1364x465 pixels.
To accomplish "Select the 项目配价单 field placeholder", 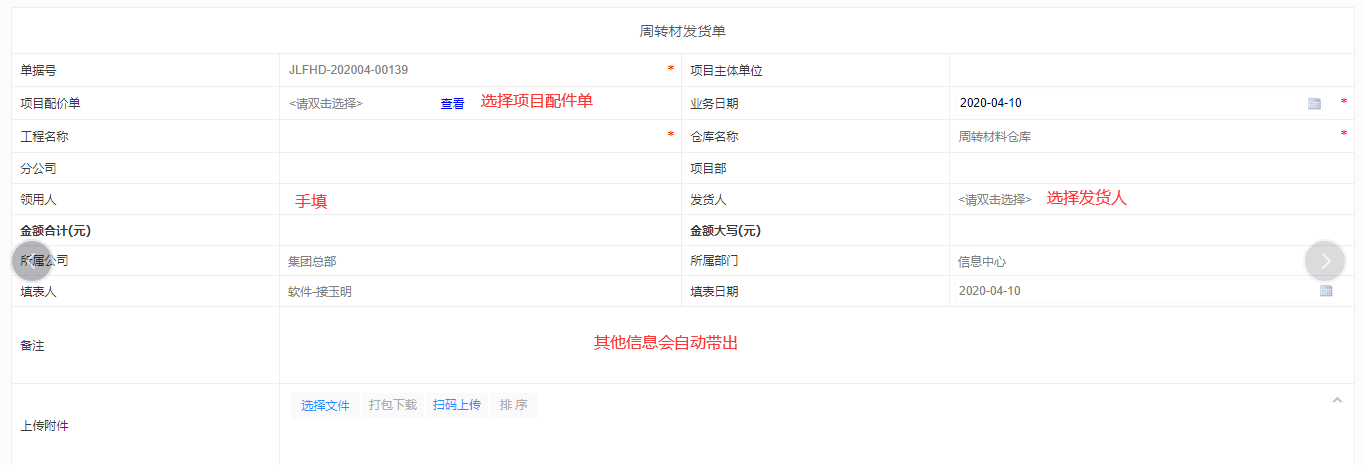I will tap(326, 103).
